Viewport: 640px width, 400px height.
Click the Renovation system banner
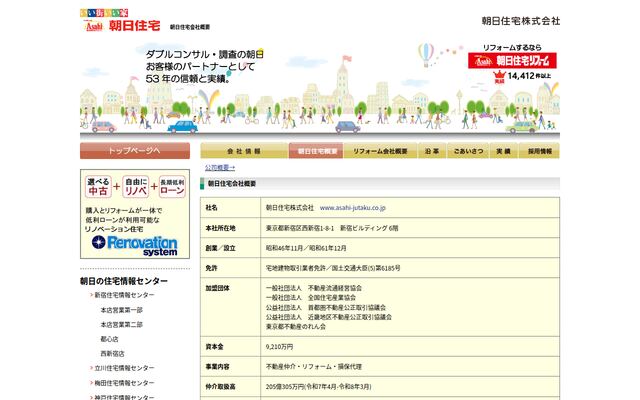pos(135,214)
